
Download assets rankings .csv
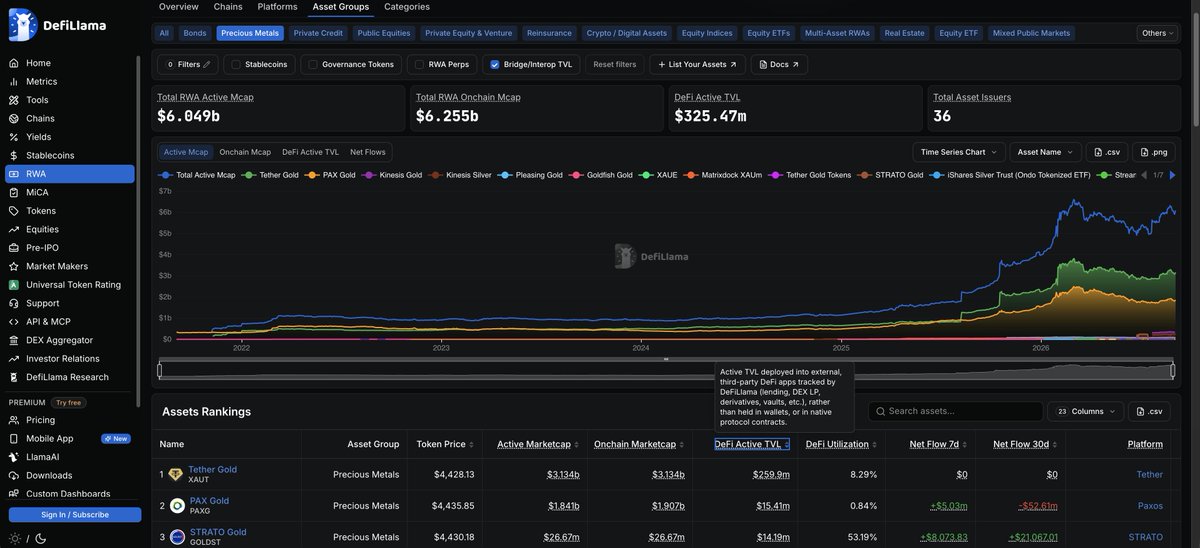point(1149,411)
